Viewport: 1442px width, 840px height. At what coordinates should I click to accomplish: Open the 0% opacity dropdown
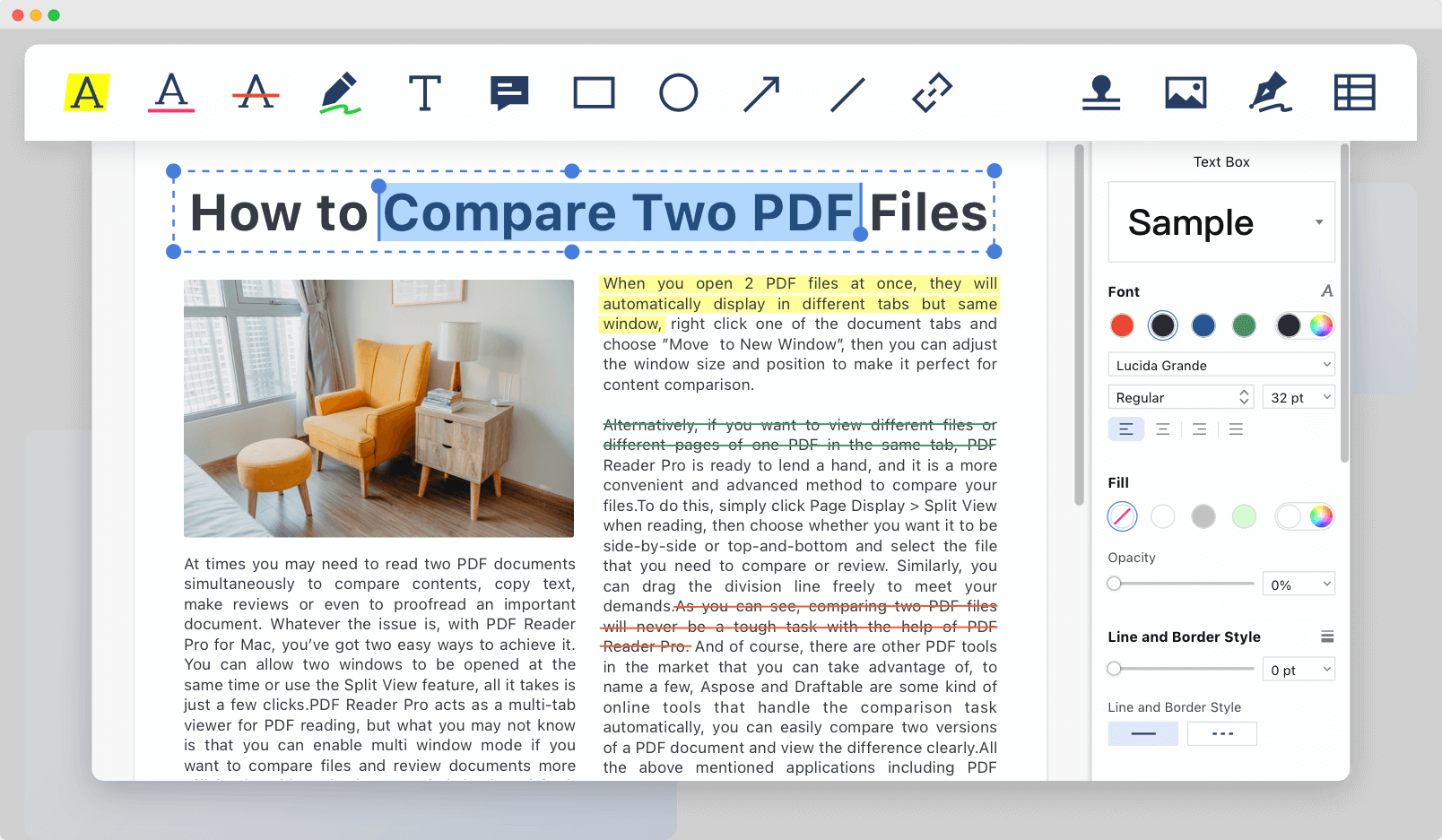(1299, 585)
